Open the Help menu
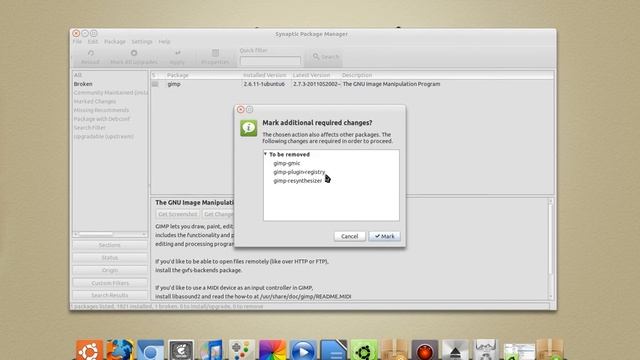The image size is (640, 360). (164, 42)
